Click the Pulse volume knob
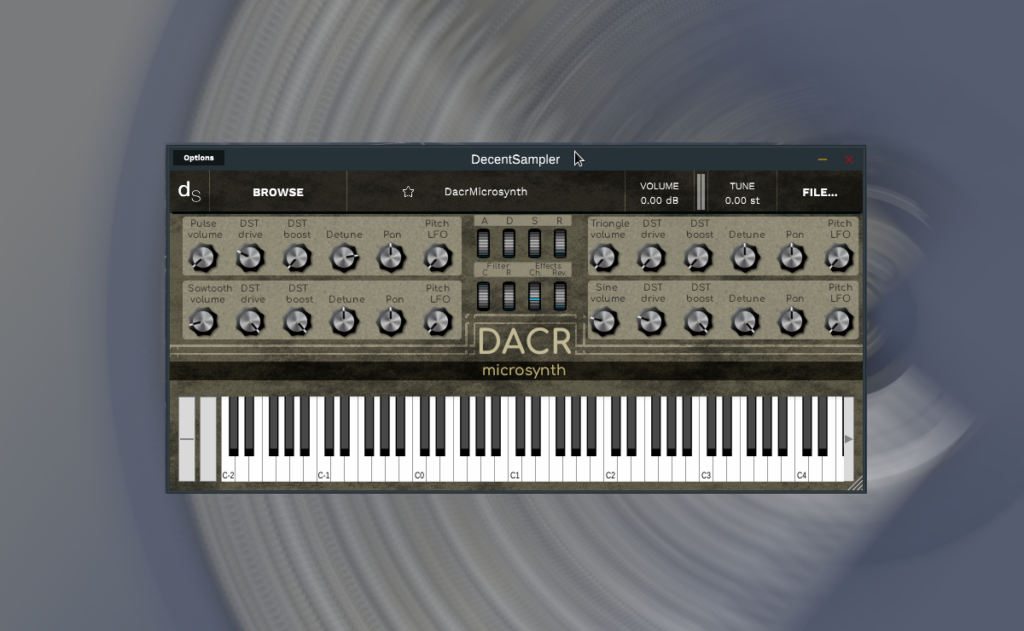The width and height of the screenshot is (1024, 631). [x=203, y=258]
